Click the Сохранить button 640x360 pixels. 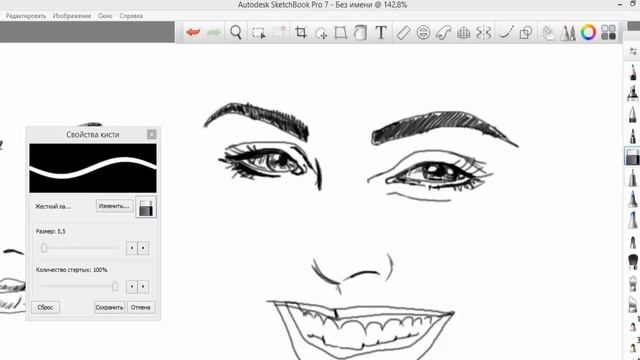tap(109, 307)
